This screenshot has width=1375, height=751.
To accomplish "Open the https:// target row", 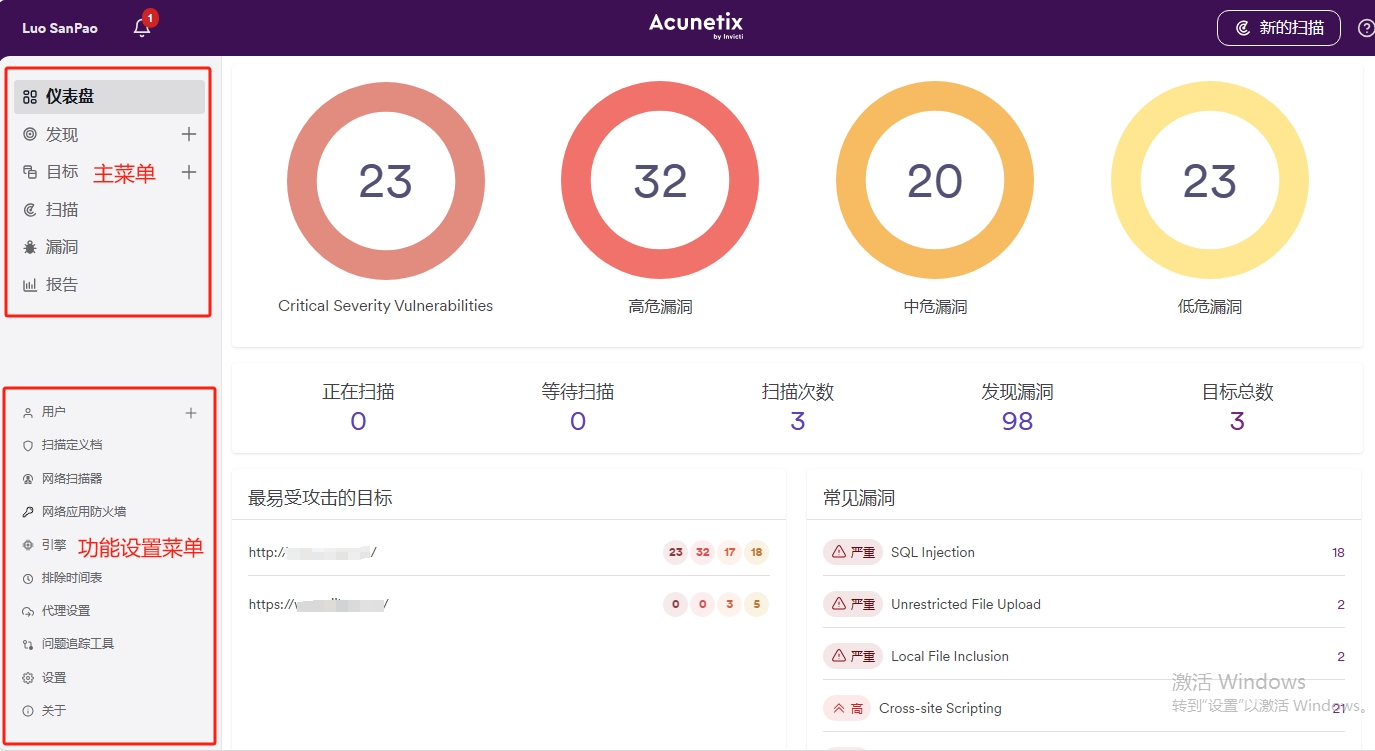I will (x=508, y=604).
